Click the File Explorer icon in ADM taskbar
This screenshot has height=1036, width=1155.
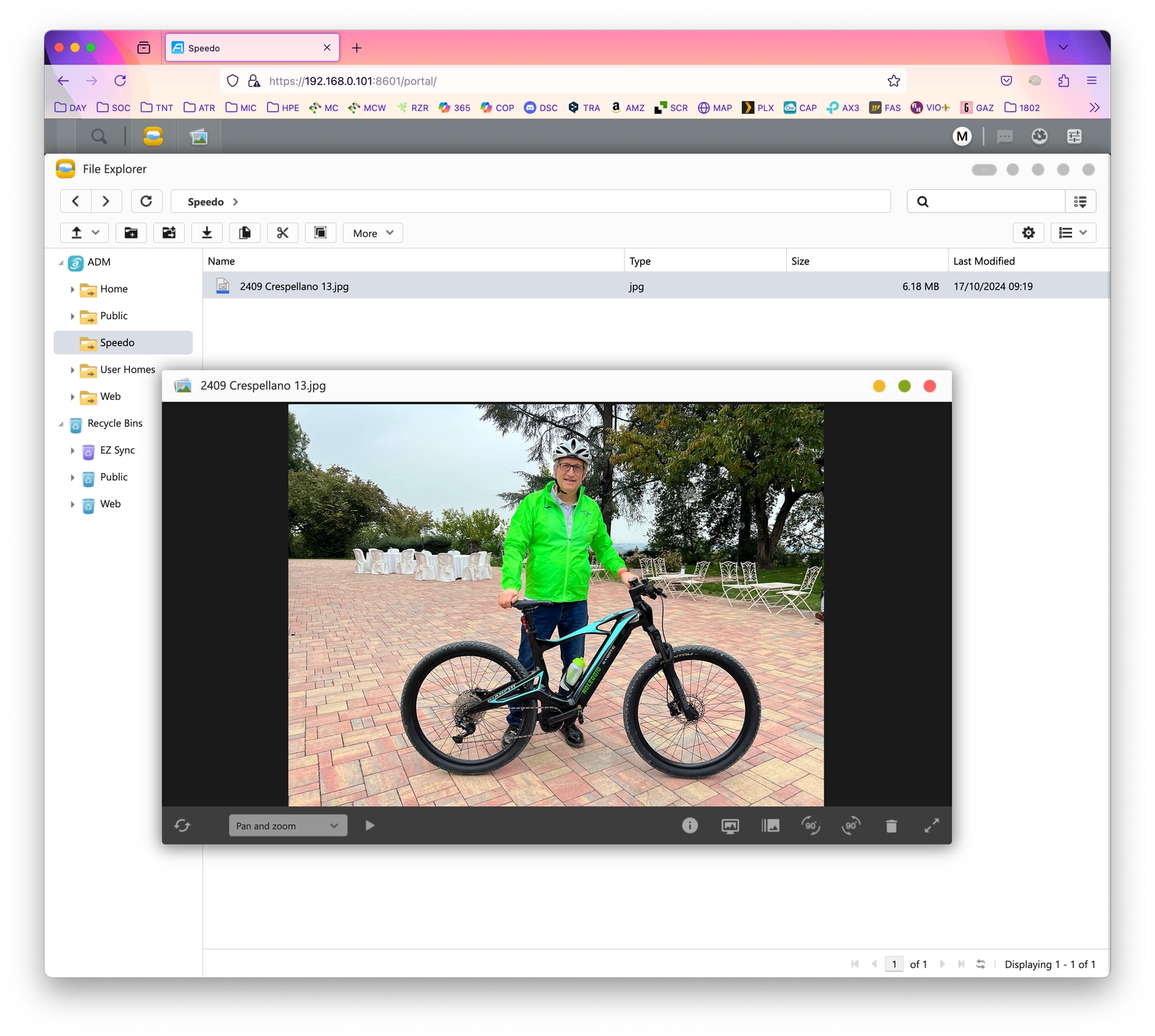pos(153,136)
